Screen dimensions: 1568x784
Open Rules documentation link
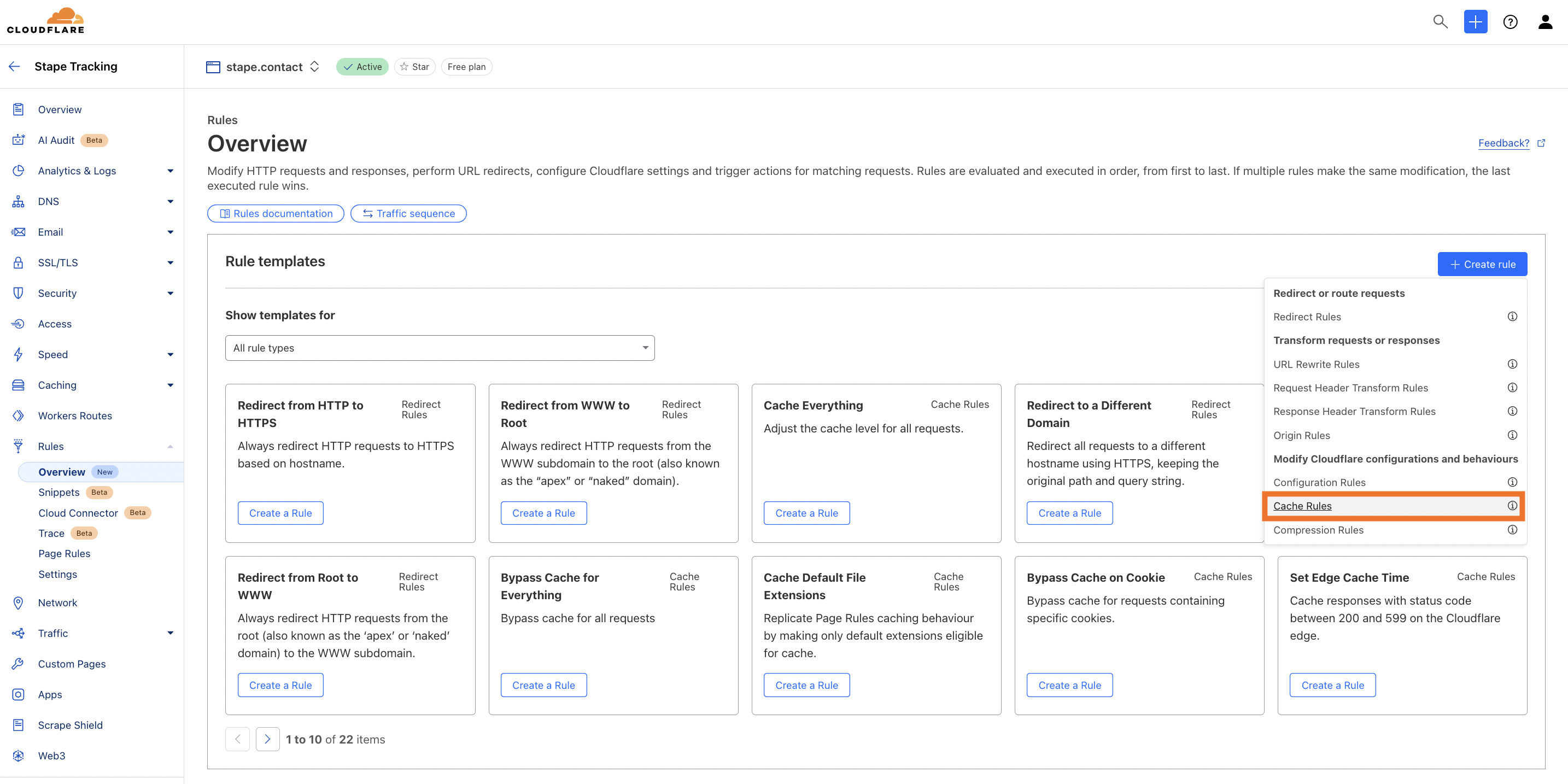(276, 214)
